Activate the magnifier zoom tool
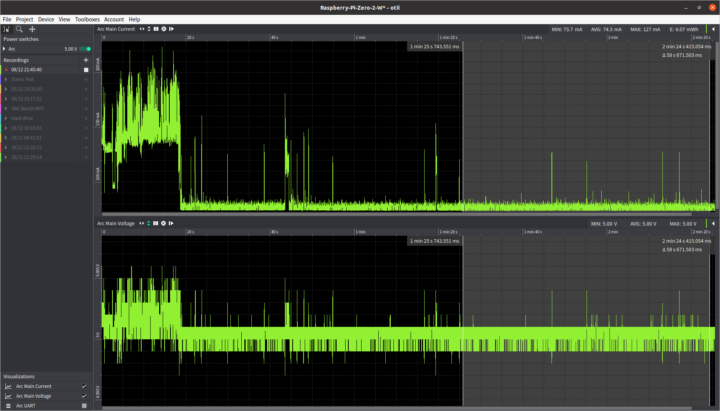Screen dimensions: 720x411 click(x=19, y=29)
